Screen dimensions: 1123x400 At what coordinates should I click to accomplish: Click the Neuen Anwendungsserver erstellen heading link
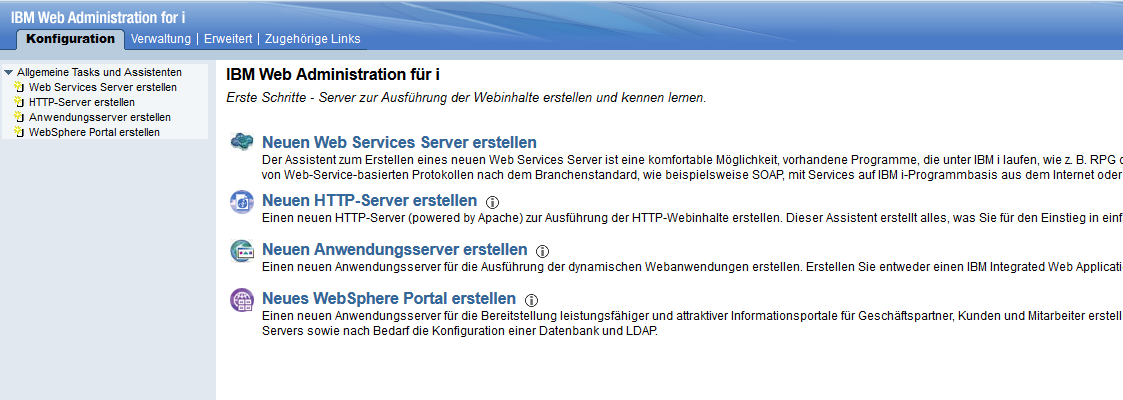[394, 250]
